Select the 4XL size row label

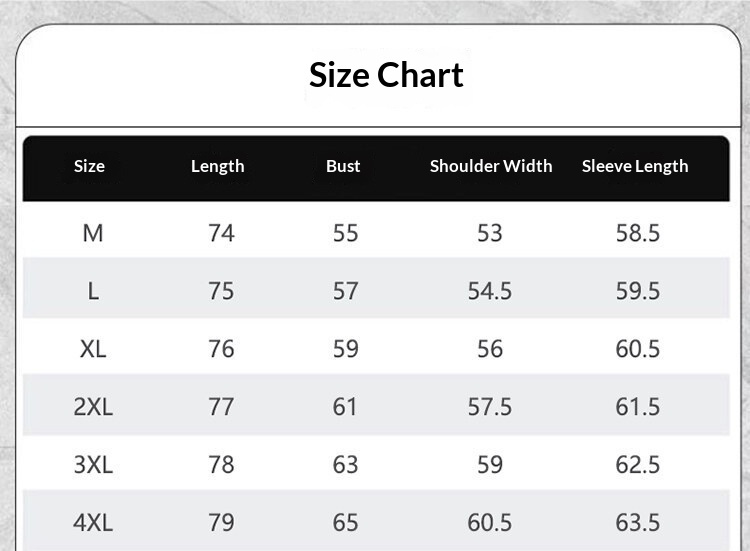93,522
